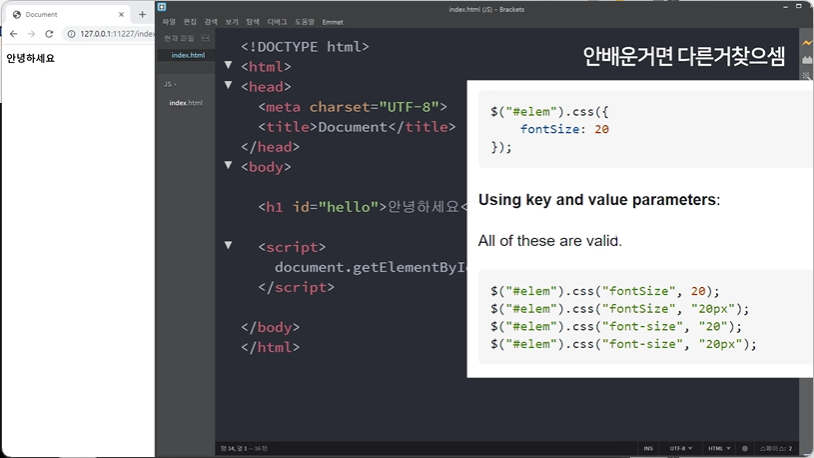Click the browser forward arrow

[x=31, y=34]
